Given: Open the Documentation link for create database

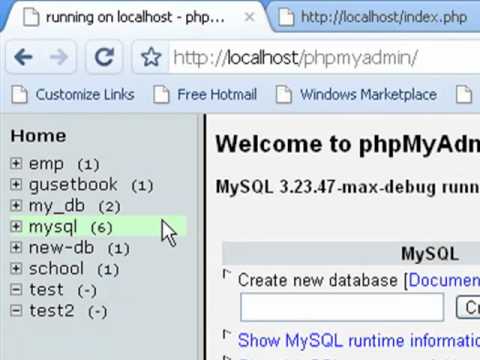Looking at the screenshot, I should tap(444, 280).
